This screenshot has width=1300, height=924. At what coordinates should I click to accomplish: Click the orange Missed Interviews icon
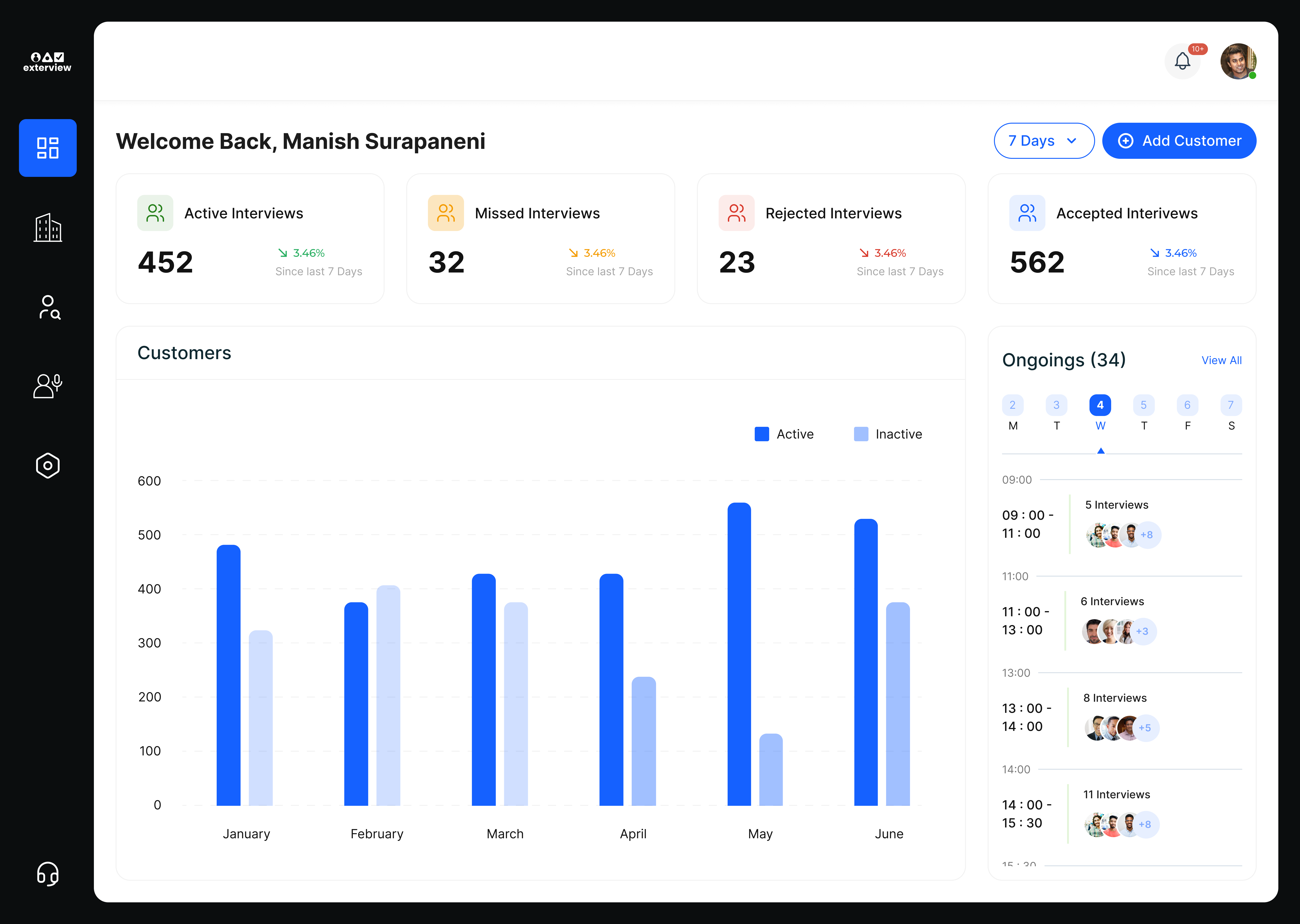tap(446, 213)
